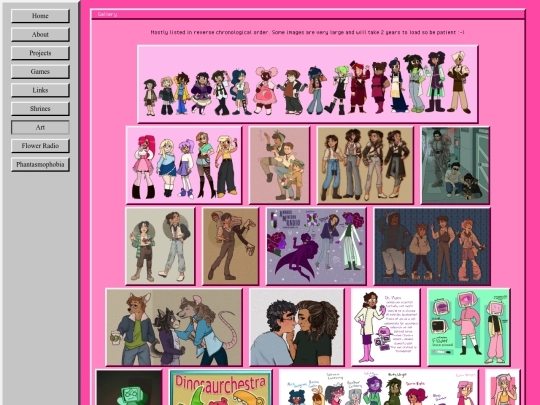
Task: View the teal hallway scene artwork
Action: pyautogui.click(x=455, y=165)
